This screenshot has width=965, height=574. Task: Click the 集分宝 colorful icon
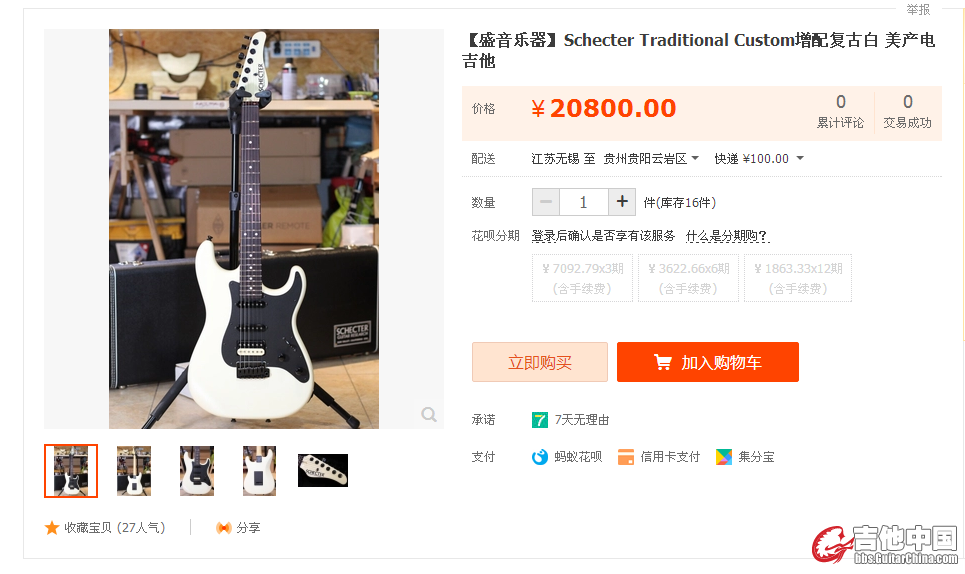coord(724,457)
